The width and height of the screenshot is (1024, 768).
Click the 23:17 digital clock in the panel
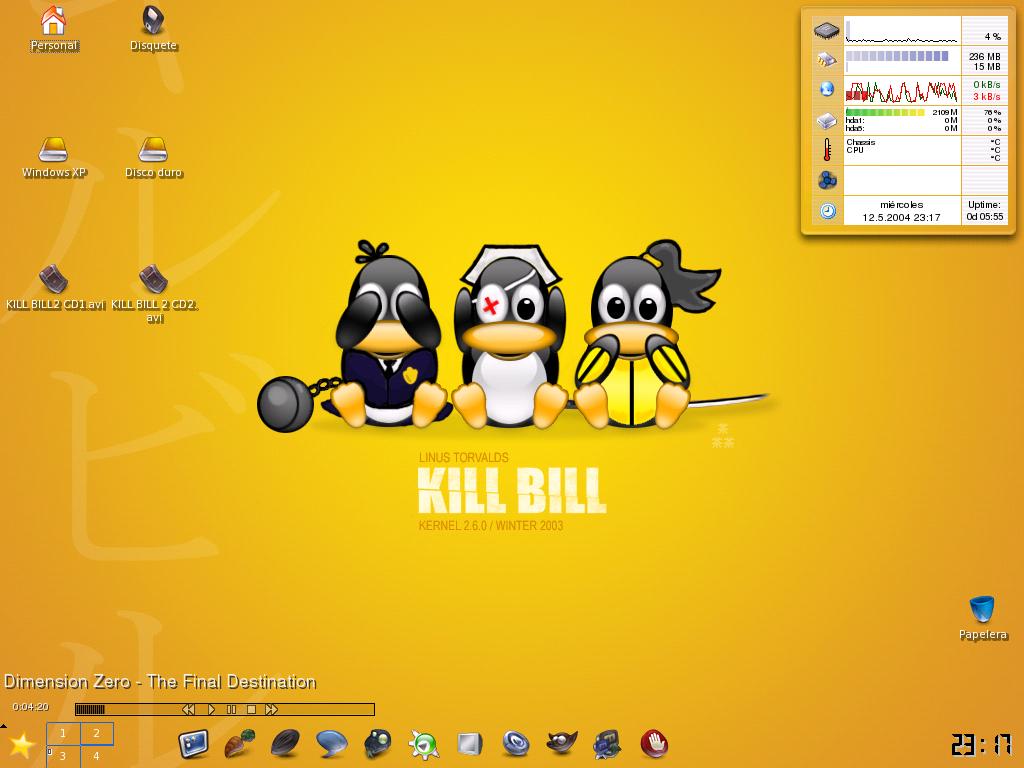click(x=982, y=745)
